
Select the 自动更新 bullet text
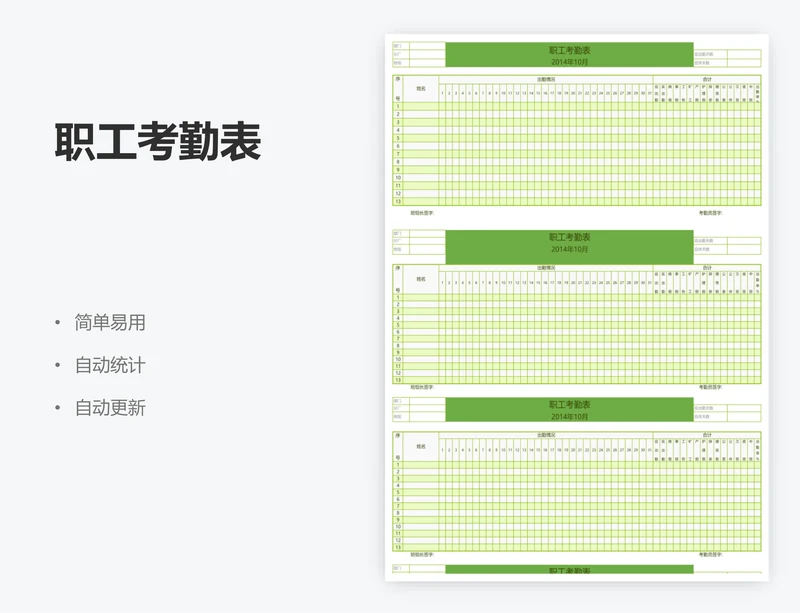click(110, 408)
